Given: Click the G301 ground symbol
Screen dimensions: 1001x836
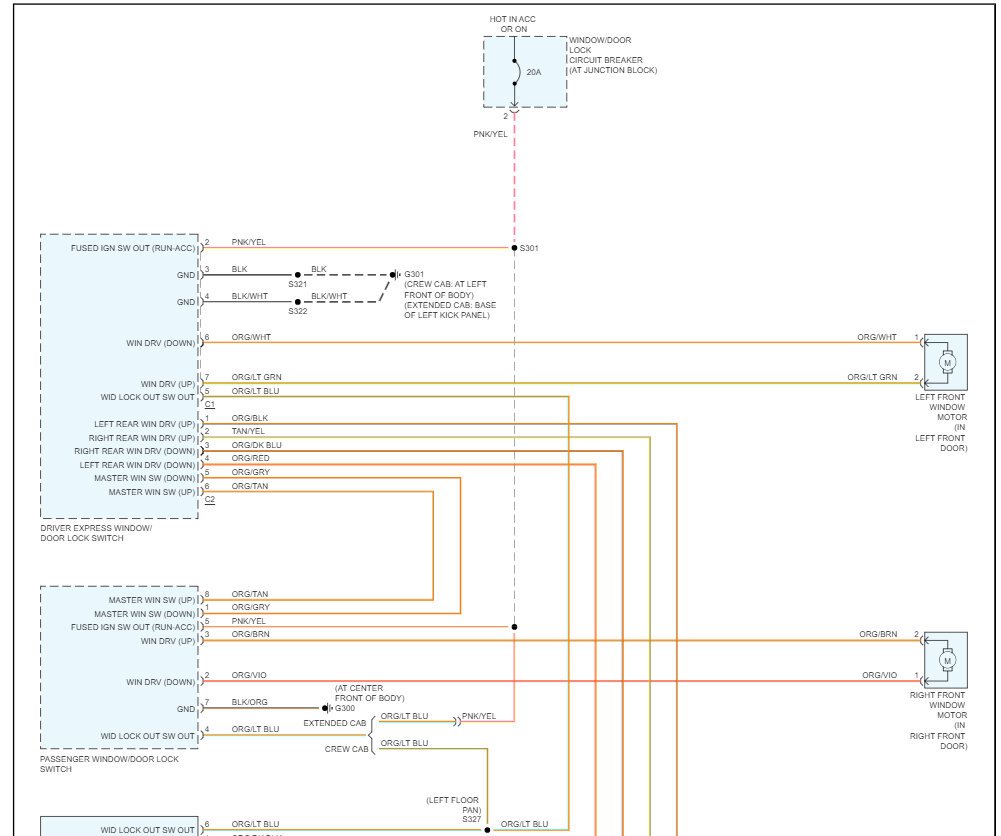Looking at the screenshot, I should tap(395, 274).
